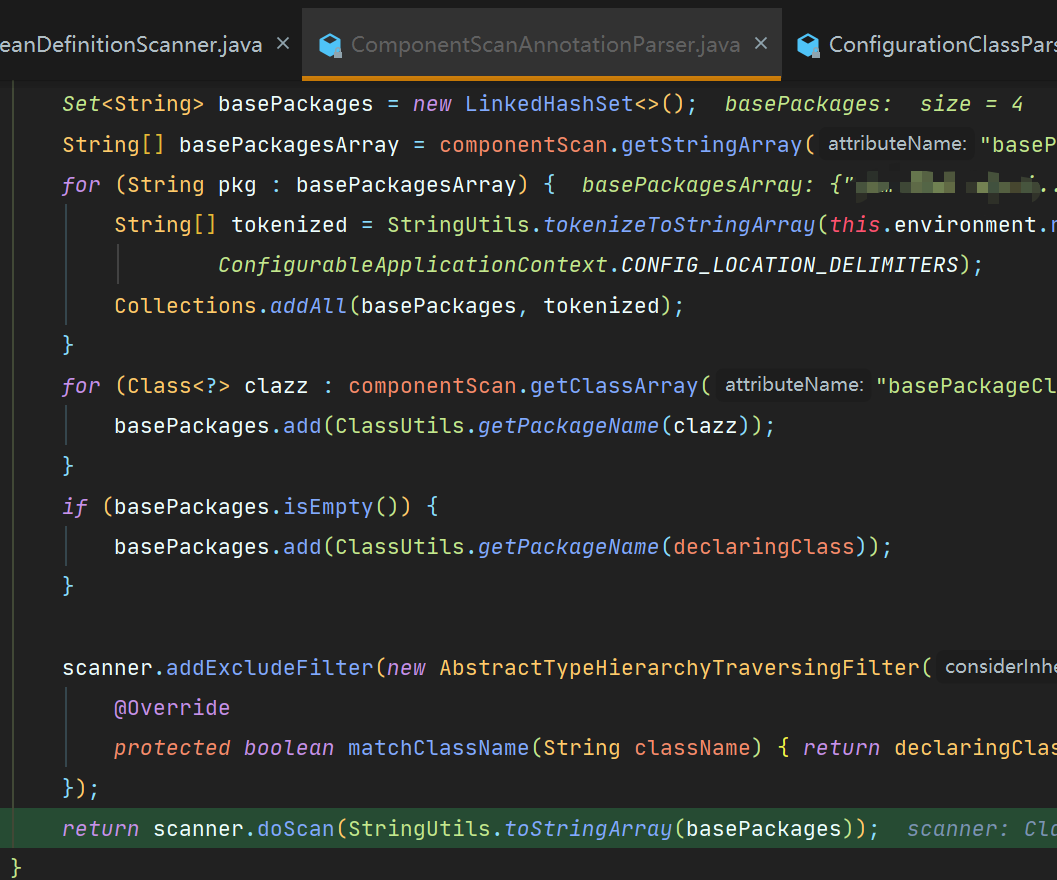Click CONFIG_LOCATION_DELIMITERS constant
1057x880 pixels.
[x=789, y=264]
